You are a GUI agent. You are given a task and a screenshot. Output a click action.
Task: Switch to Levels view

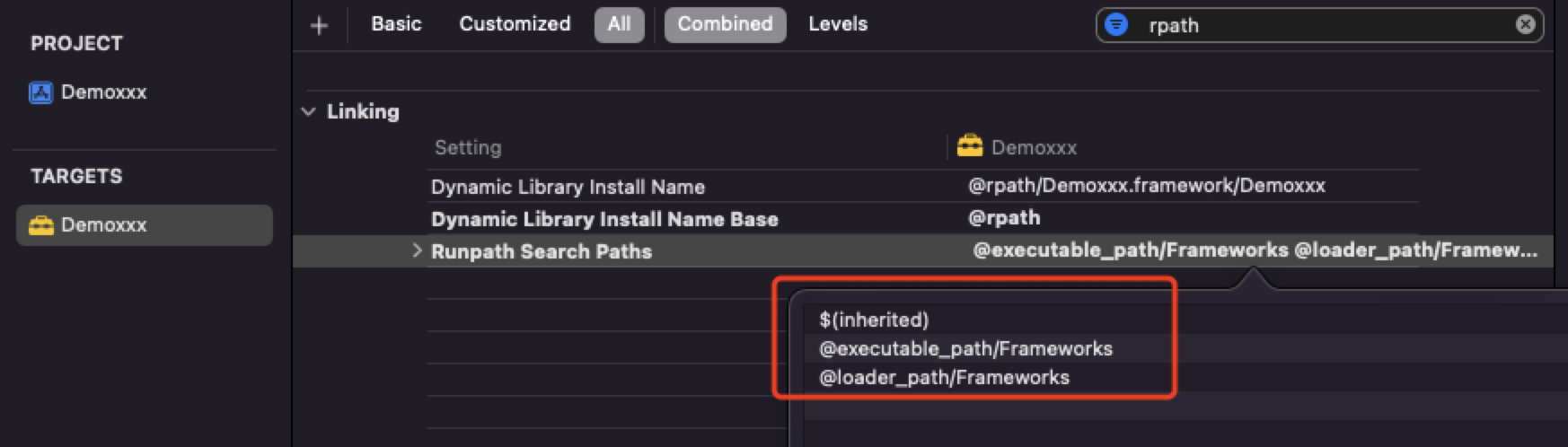pos(838,24)
